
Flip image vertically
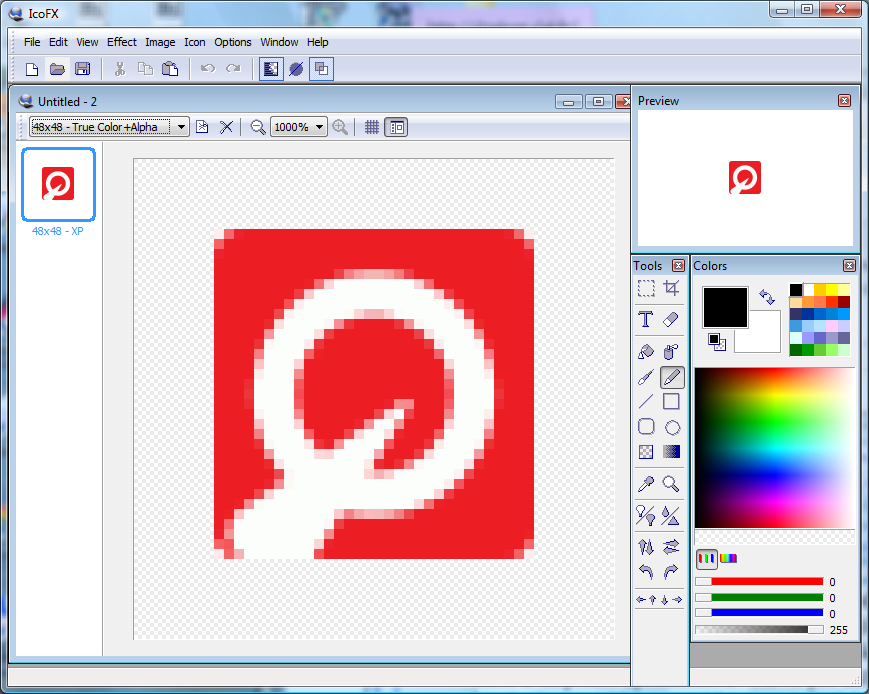tap(646, 547)
